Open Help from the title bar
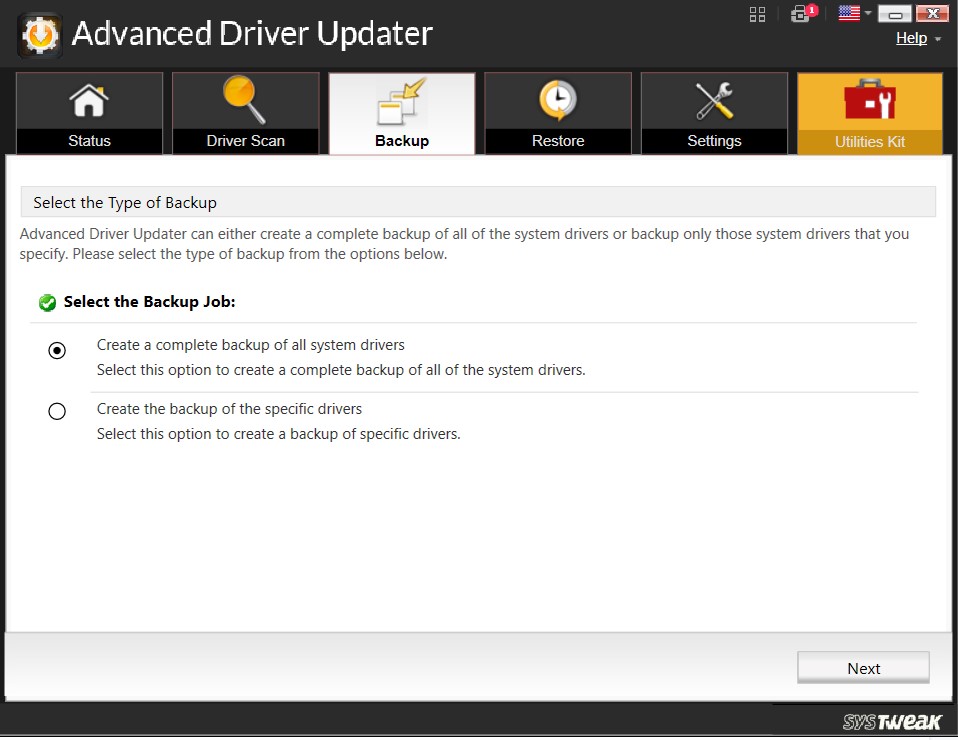Screen dimensions: 958x740 (x=910, y=38)
